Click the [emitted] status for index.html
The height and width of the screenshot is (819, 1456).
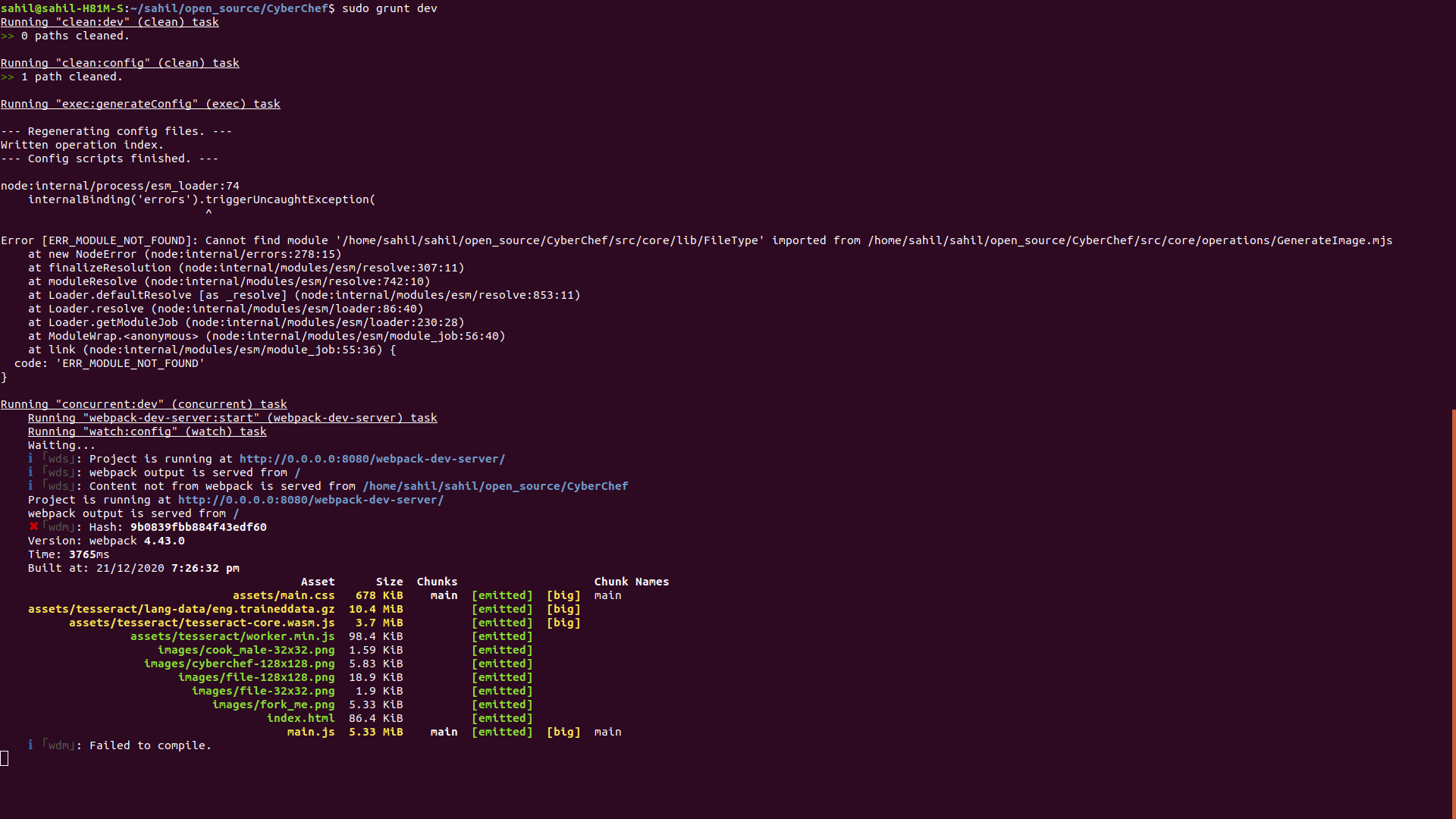point(502,718)
